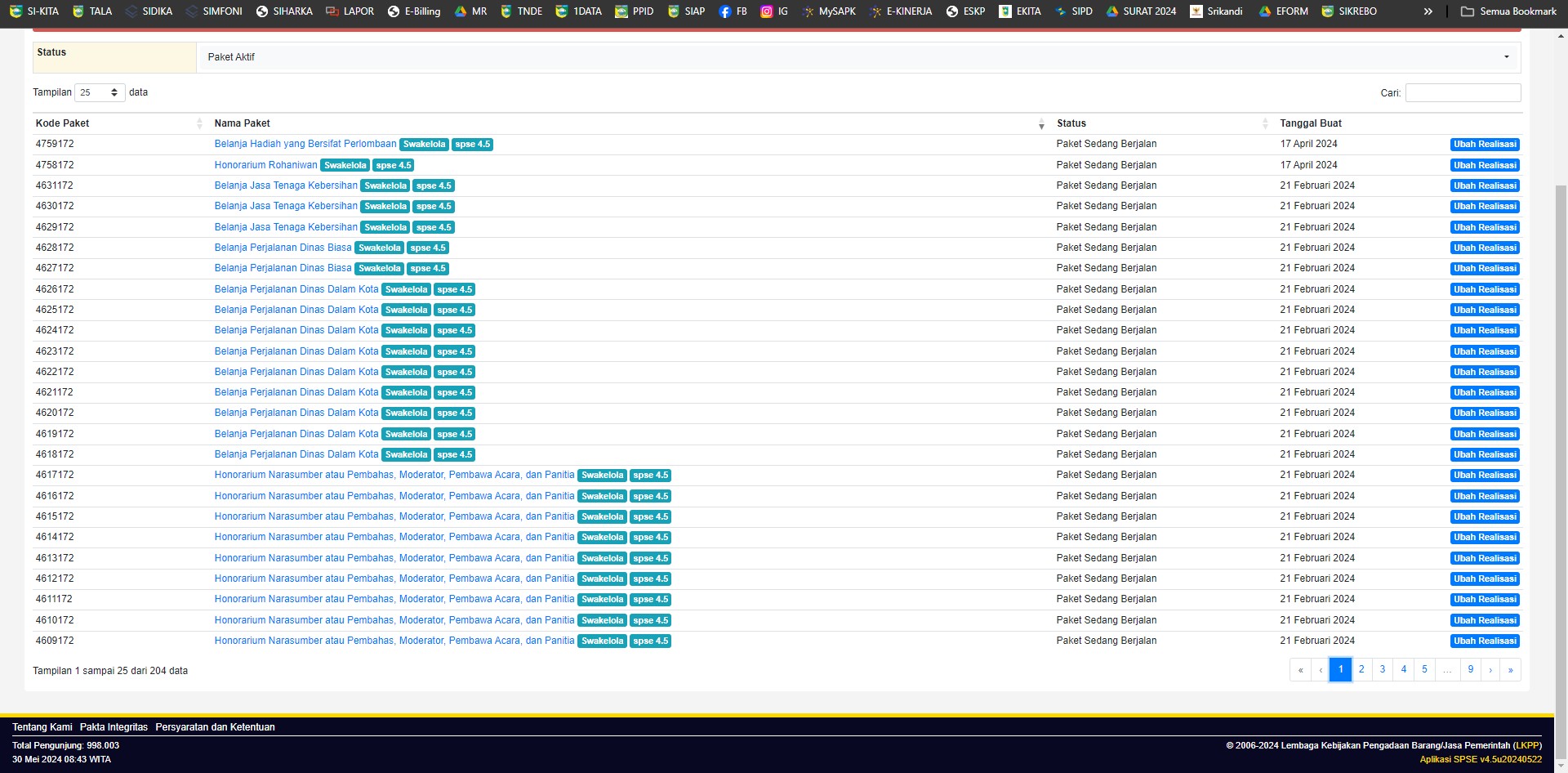Open the E-Billing bookmark
The width and height of the screenshot is (1568, 773).
pyautogui.click(x=414, y=11)
